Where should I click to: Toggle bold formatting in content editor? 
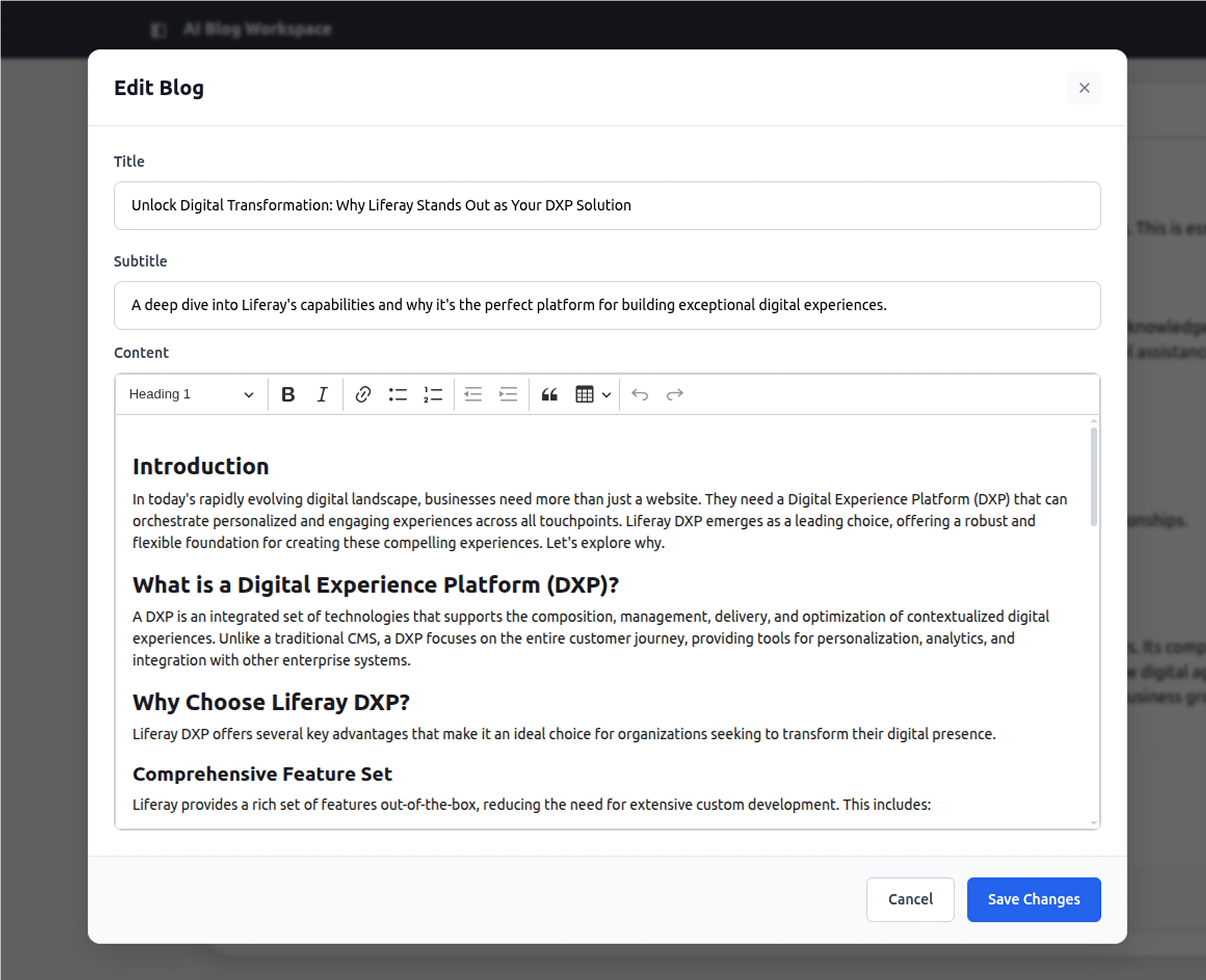coord(288,394)
